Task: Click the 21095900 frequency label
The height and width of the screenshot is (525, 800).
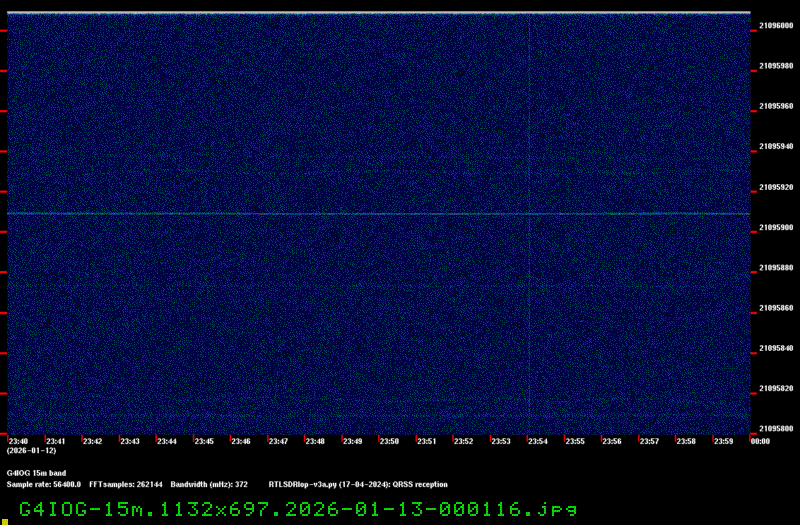Action: [x=777, y=227]
